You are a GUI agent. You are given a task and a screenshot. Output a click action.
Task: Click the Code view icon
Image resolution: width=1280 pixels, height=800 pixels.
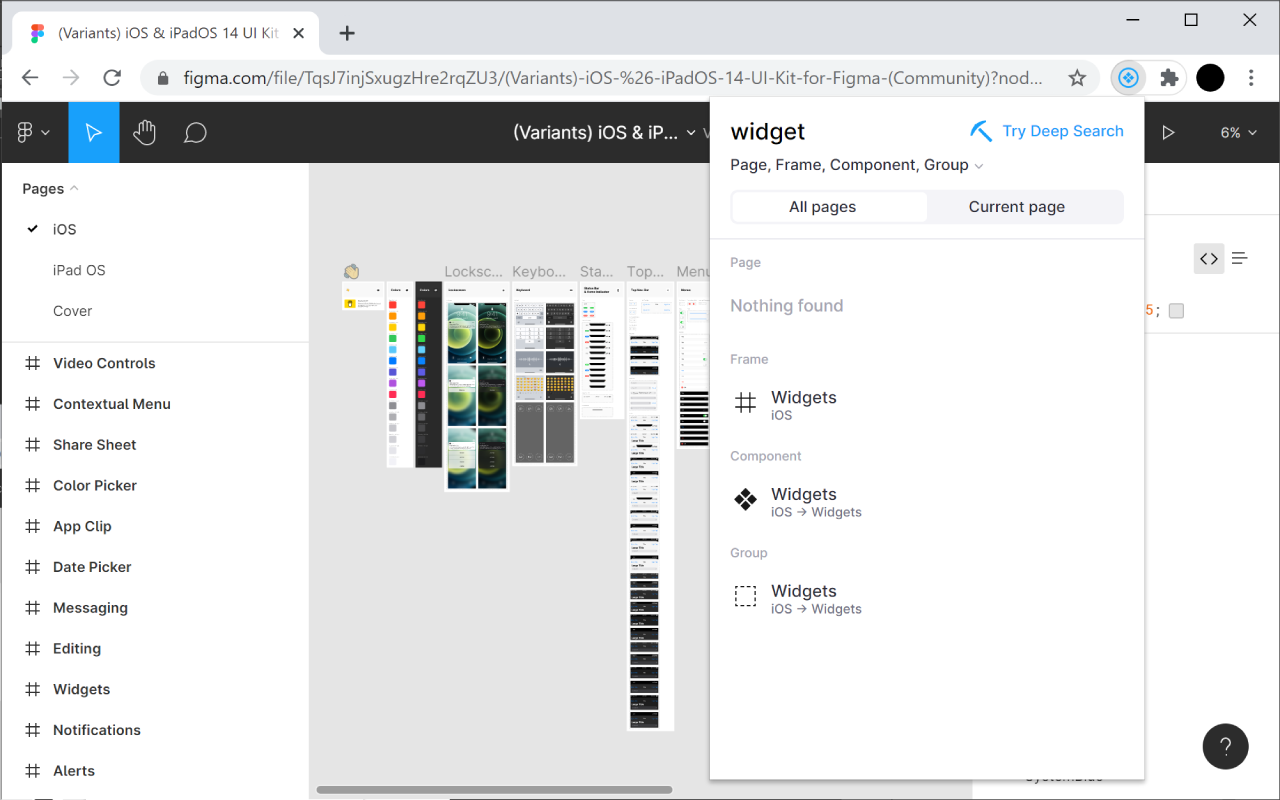(x=1209, y=259)
